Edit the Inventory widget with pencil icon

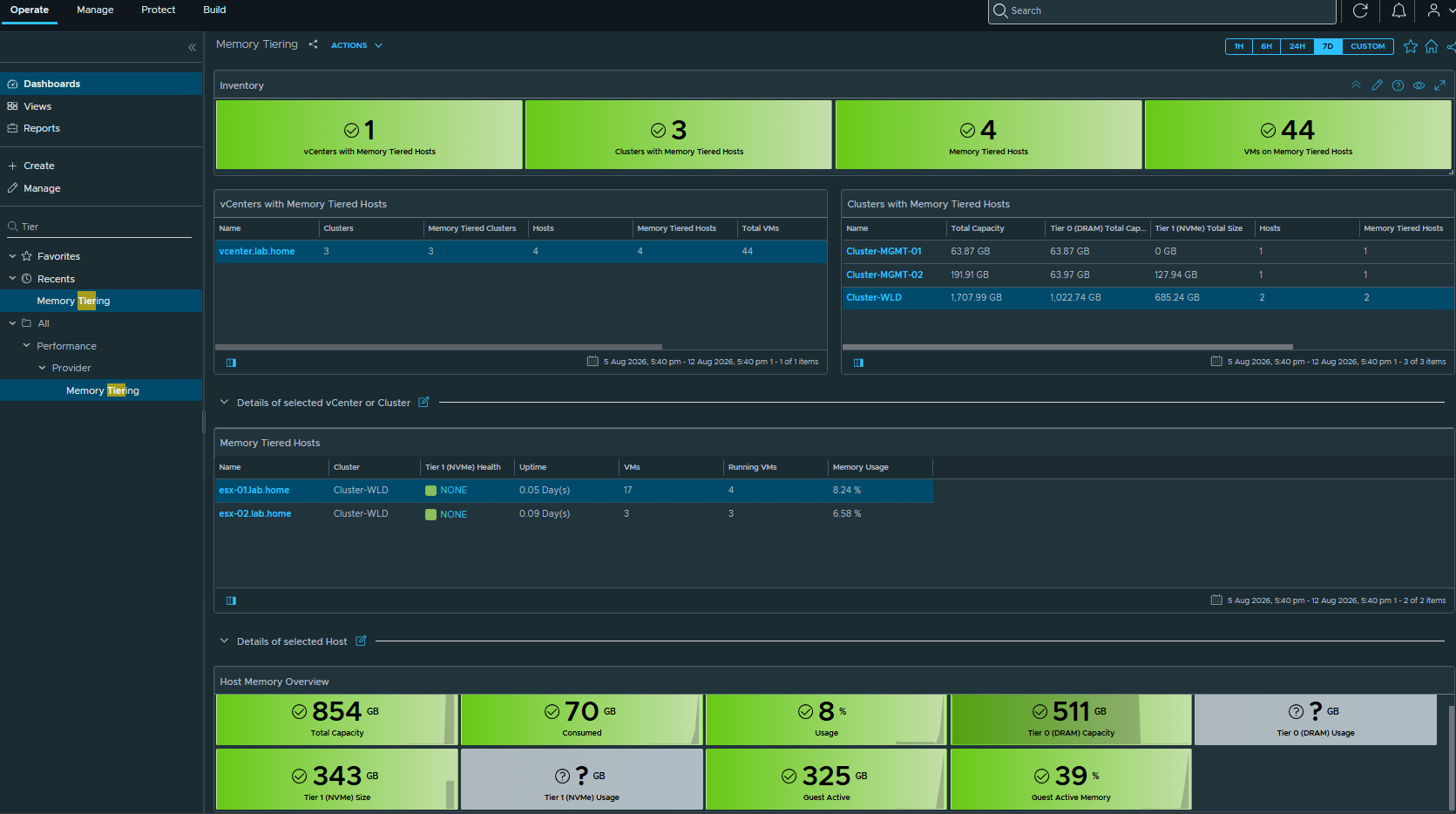click(x=1378, y=85)
